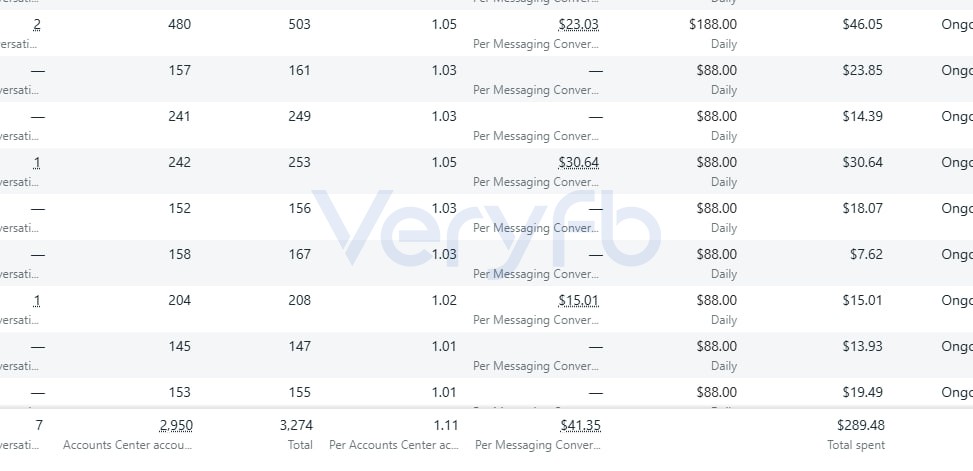
Task: Select the $13.93 amount spent cell
Action: tap(863, 346)
